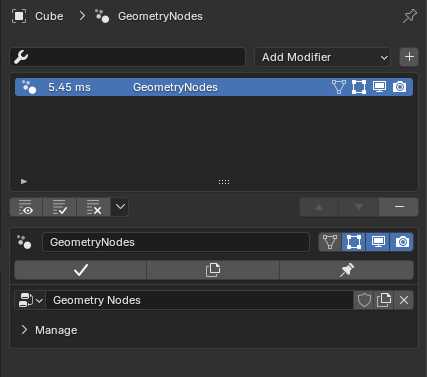
Task: Click the GeometryNodes modifier name field
Action: [x=176, y=242]
